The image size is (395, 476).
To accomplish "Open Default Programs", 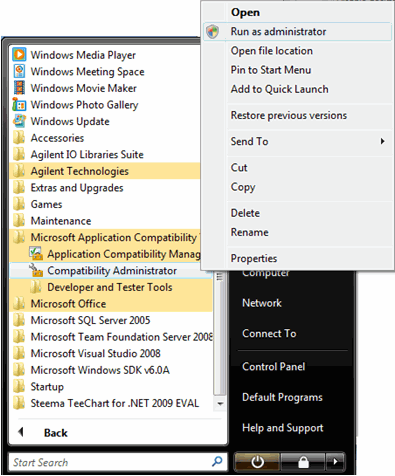I will [282, 397].
